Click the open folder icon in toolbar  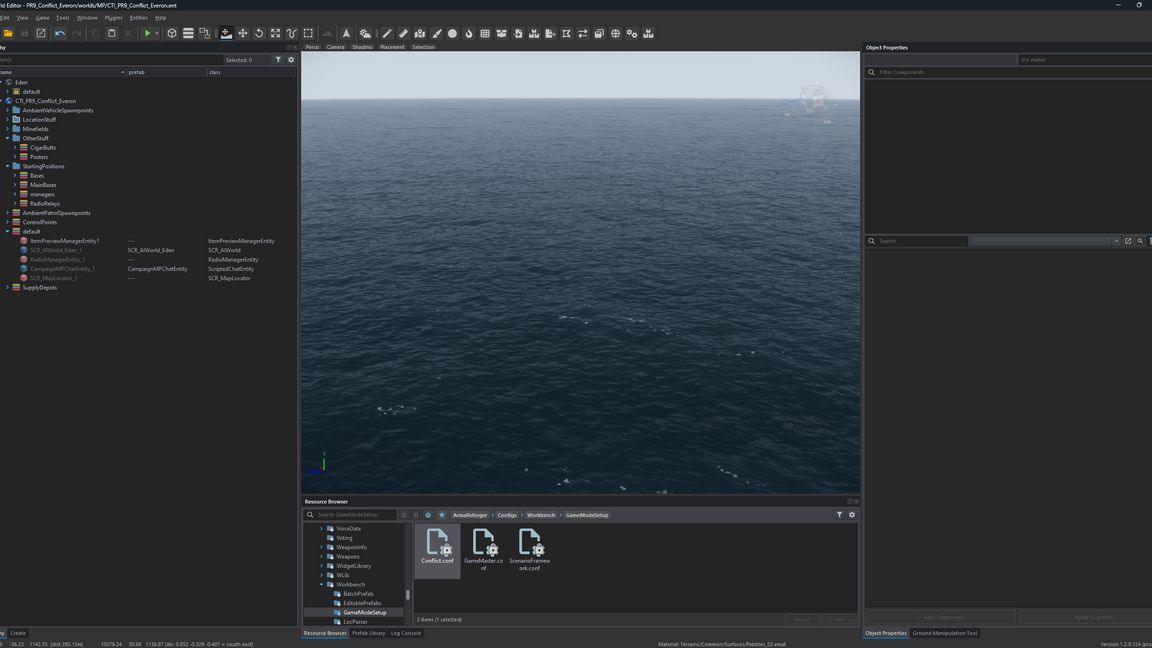8,33
